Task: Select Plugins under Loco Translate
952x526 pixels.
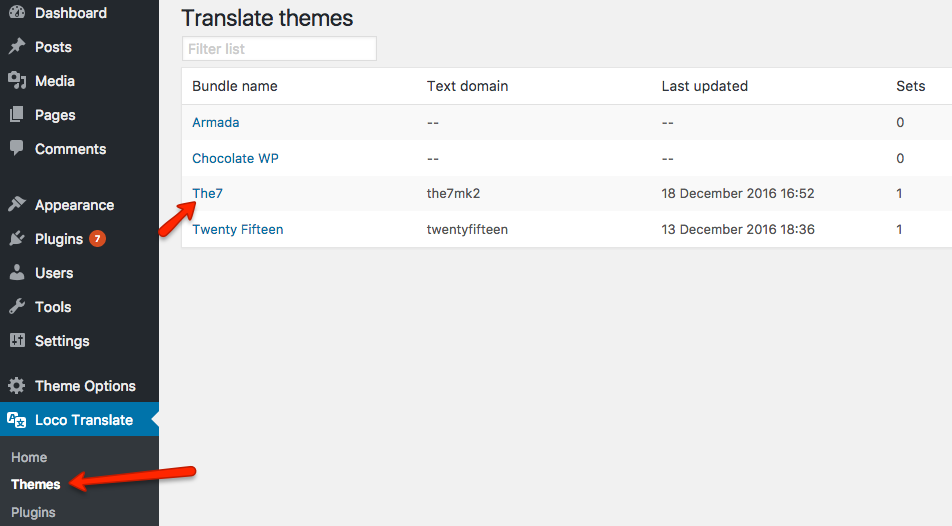Action: pos(33,512)
